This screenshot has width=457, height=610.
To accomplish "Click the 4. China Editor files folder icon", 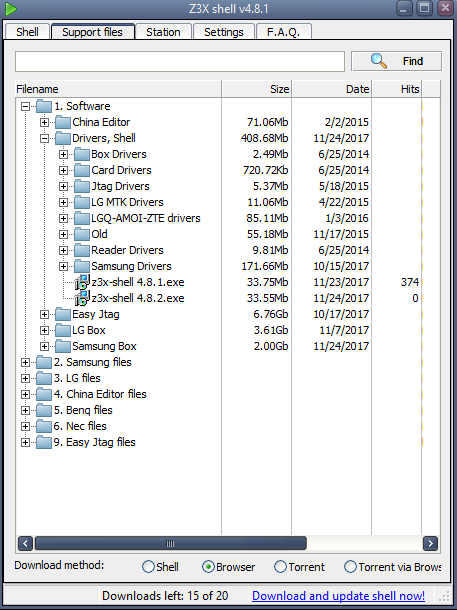I will point(44,394).
